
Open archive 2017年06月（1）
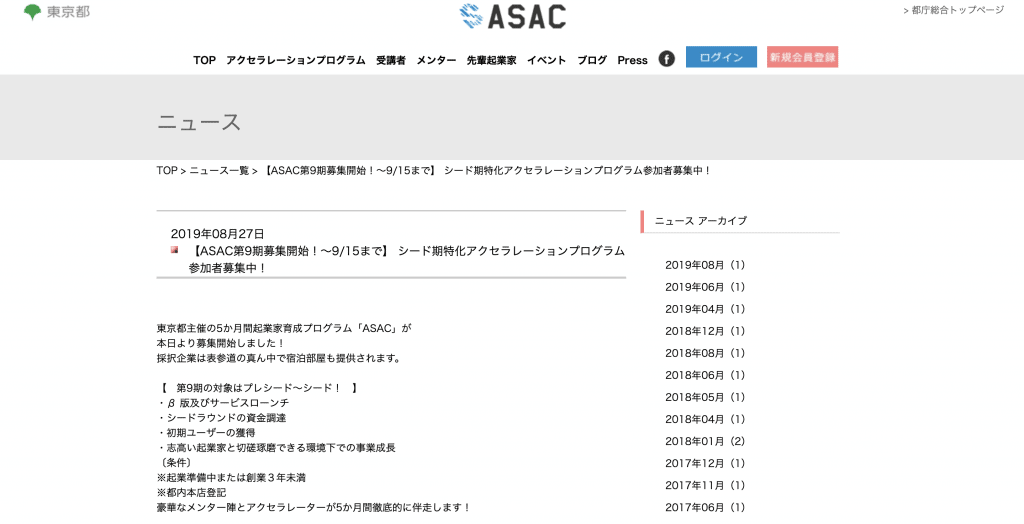point(705,507)
